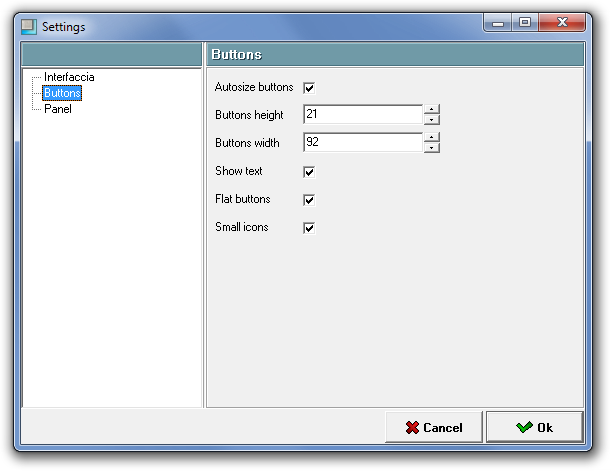Select the Buttons tree item
The width and height of the screenshot is (611, 471).
tap(62, 93)
